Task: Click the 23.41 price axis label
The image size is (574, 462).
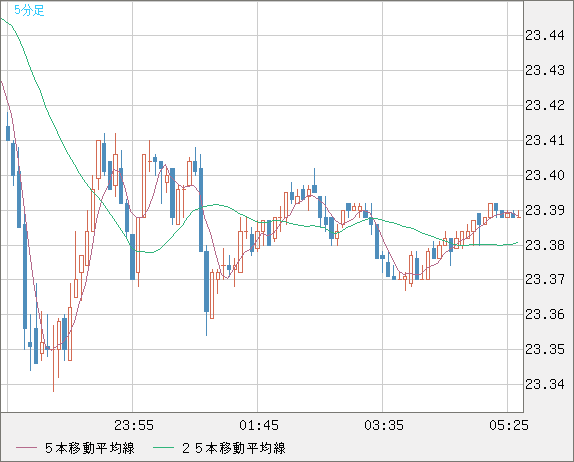Action: click(545, 140)
